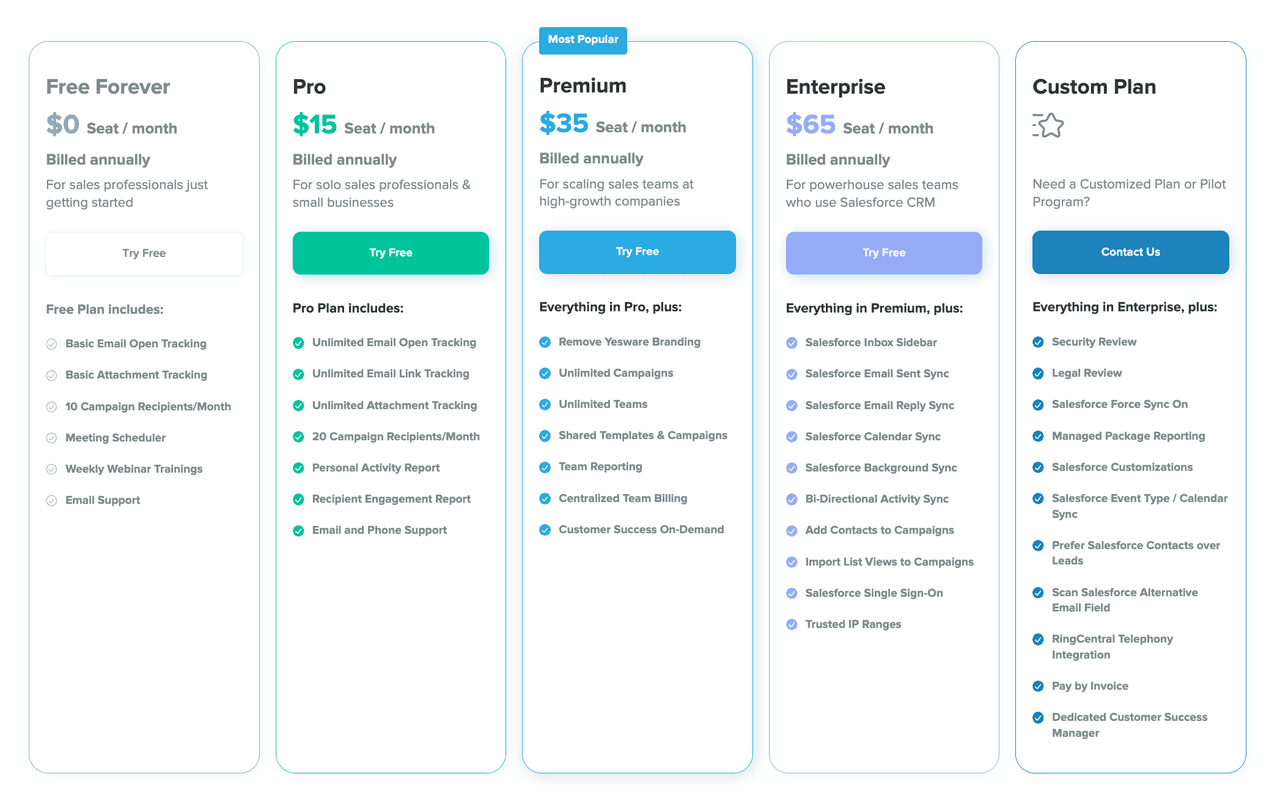Click the circle beside Basic Email Open Tracking
This screenshot has width=1280, height=806.
[x=51, y=343]
